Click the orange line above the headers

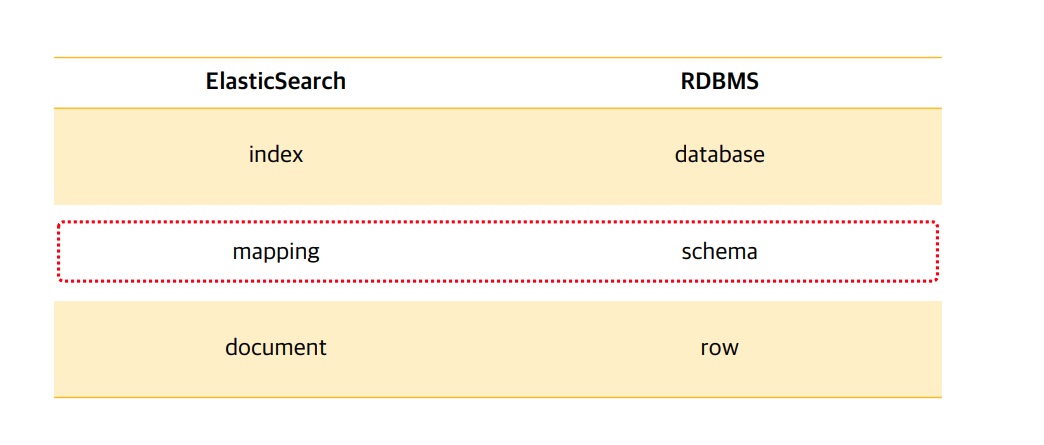click(497, 58)
